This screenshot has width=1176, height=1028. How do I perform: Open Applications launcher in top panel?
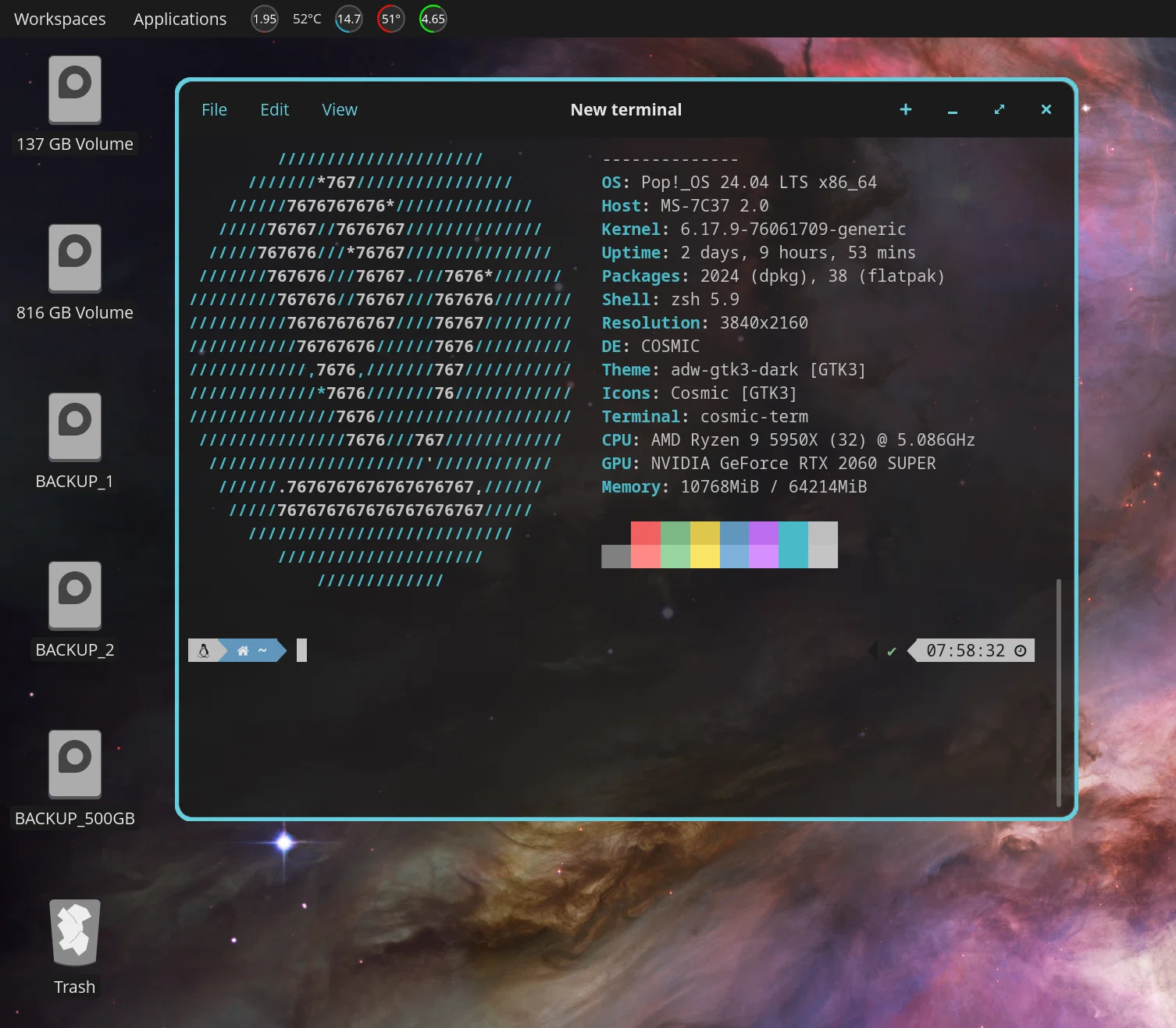click(x=180, y=19)
